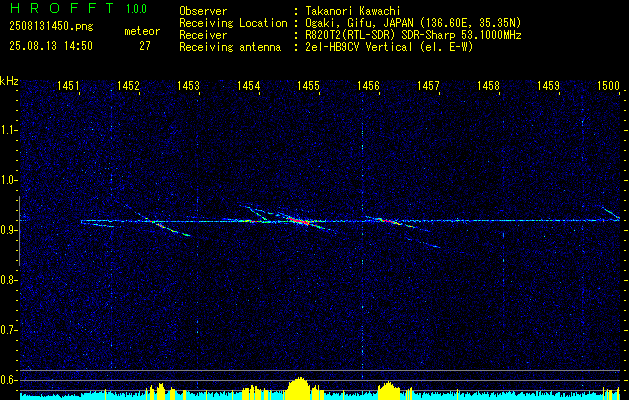Click the 1.0 kHz axis label
The height and width of the screenshot is (400, 629).
(8, 180)
